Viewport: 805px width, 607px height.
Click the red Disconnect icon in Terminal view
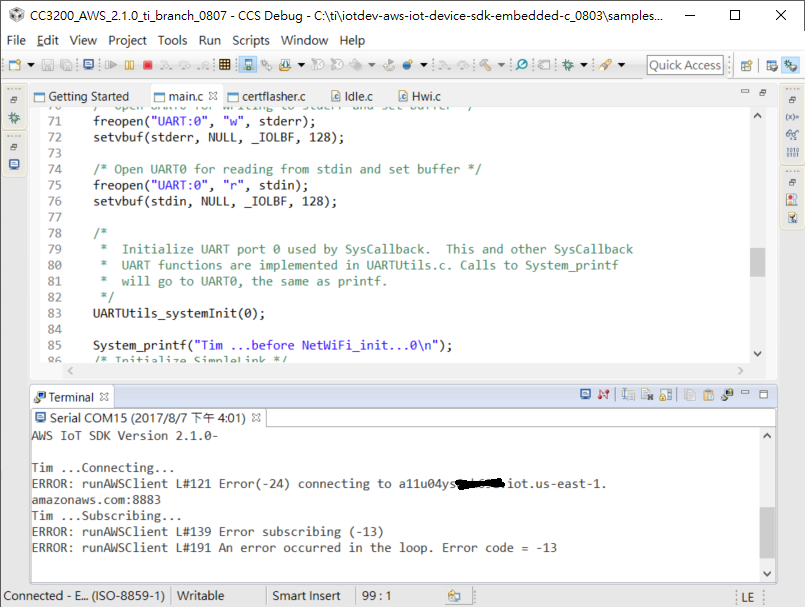603,394
